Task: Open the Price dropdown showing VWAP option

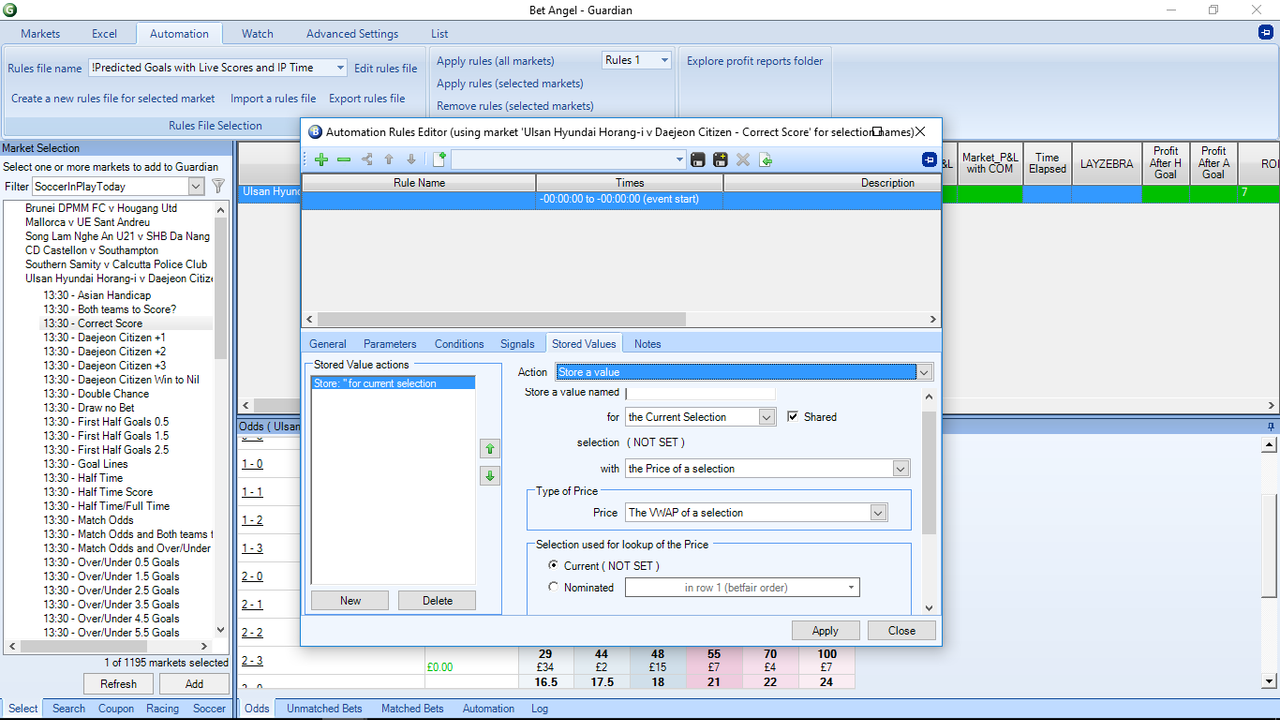Action: pos(877,512)
